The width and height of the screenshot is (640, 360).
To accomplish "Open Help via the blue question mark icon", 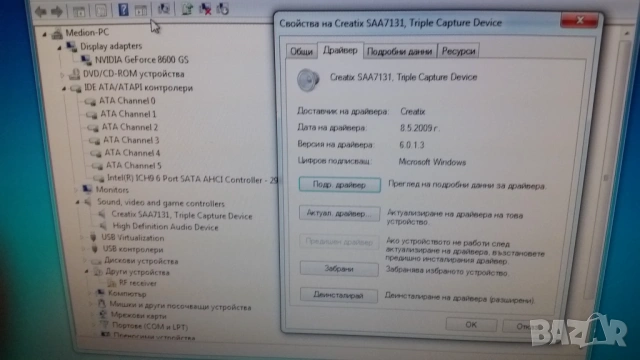I will click(123, 9).
